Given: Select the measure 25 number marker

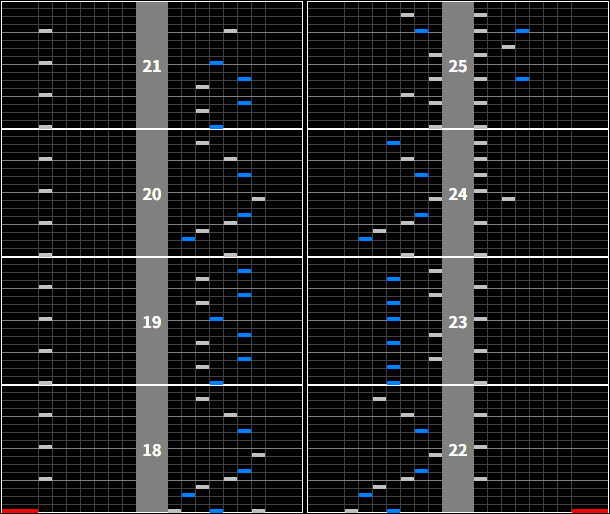Looking at the screenshot, I should pos(458,66).
